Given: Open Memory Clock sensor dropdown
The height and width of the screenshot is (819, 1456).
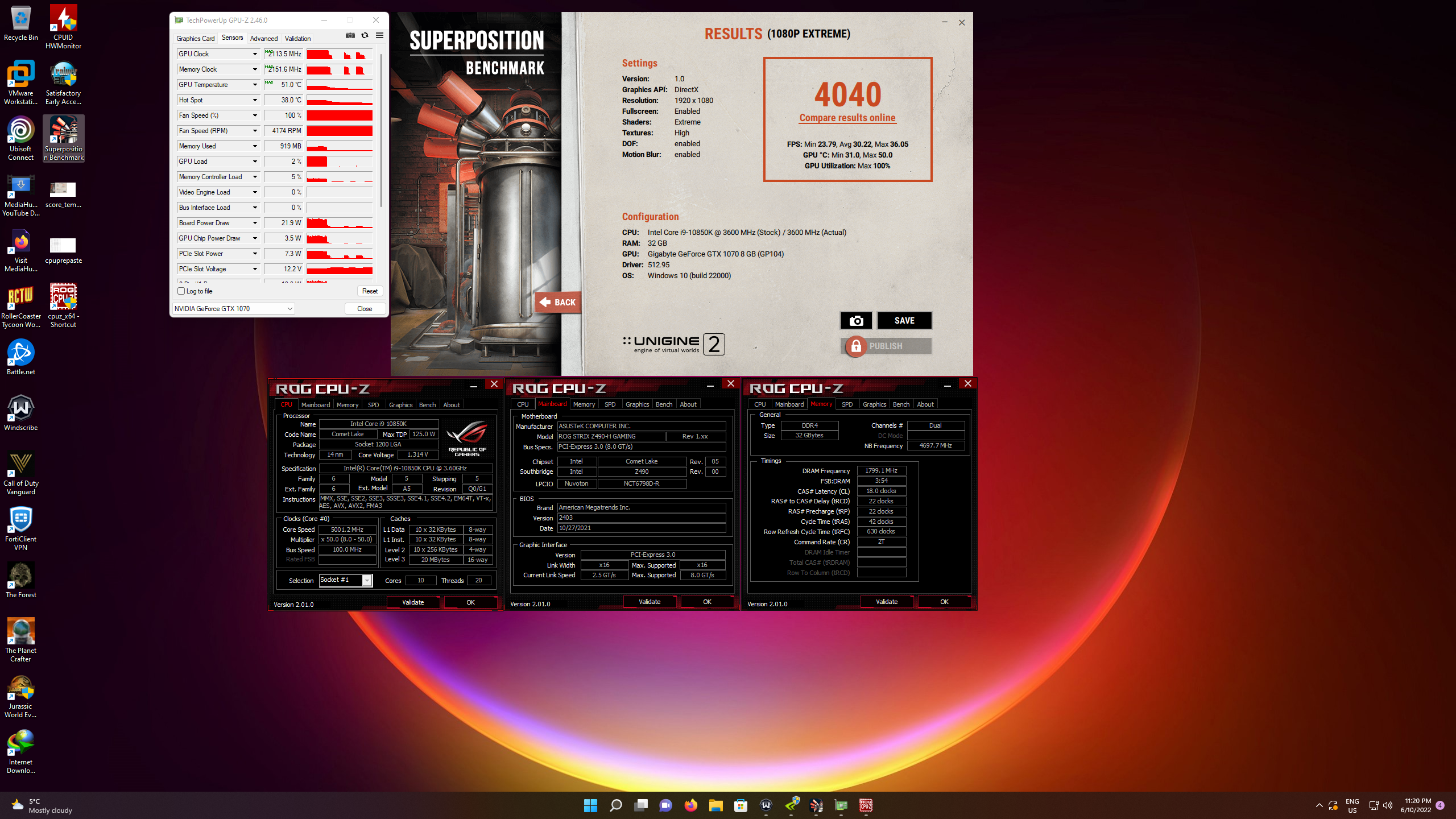Looking at the screenshot, I should [255, 69].
